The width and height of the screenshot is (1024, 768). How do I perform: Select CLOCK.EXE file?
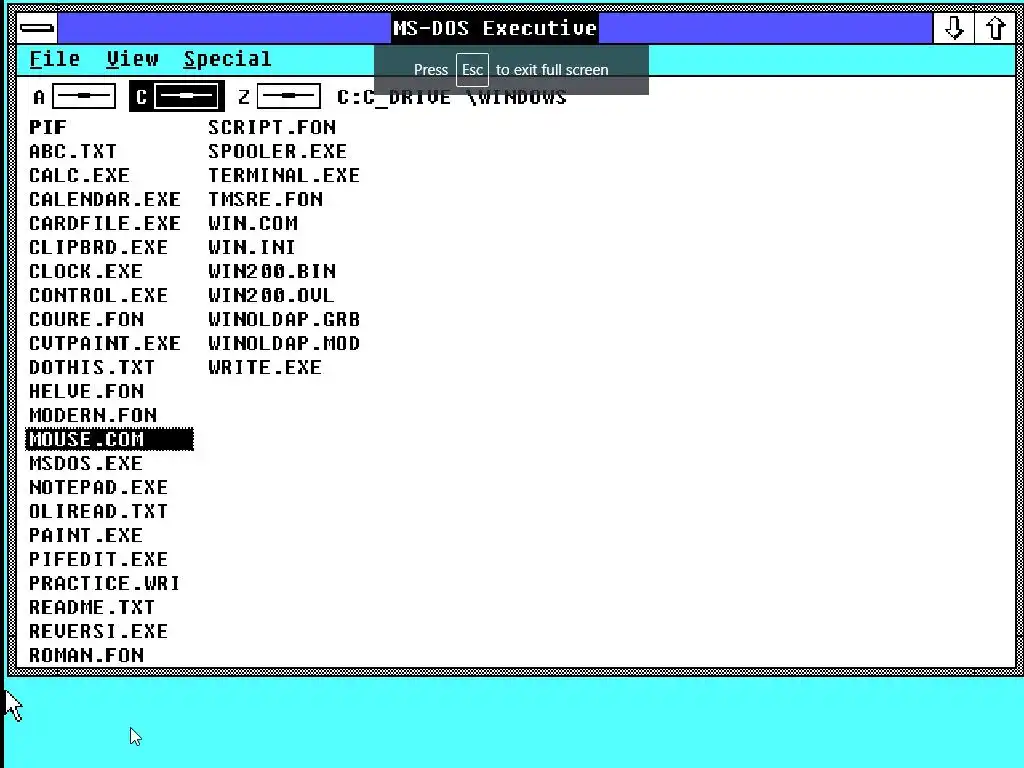click(86, 272)
